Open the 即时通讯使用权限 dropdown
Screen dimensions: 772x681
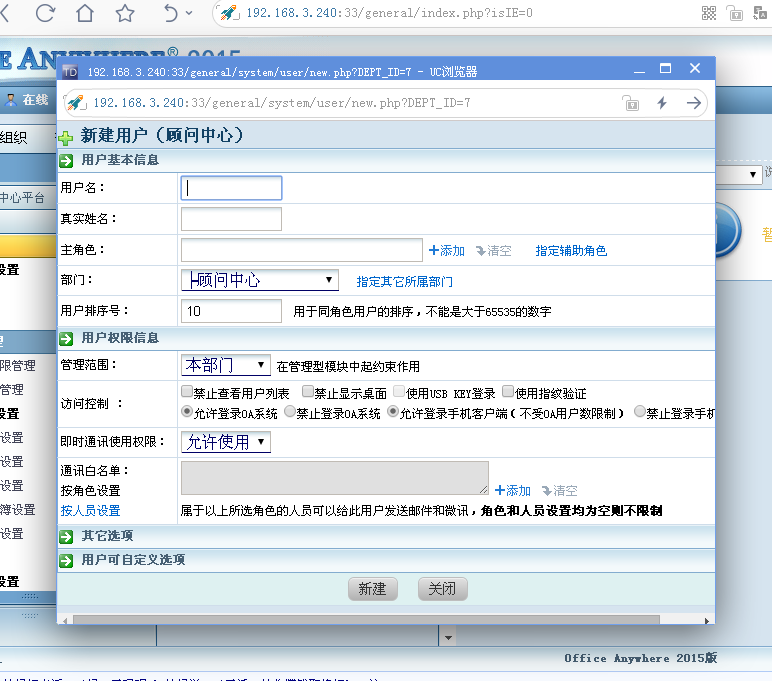pyautogui.click(x=225, y=442)
